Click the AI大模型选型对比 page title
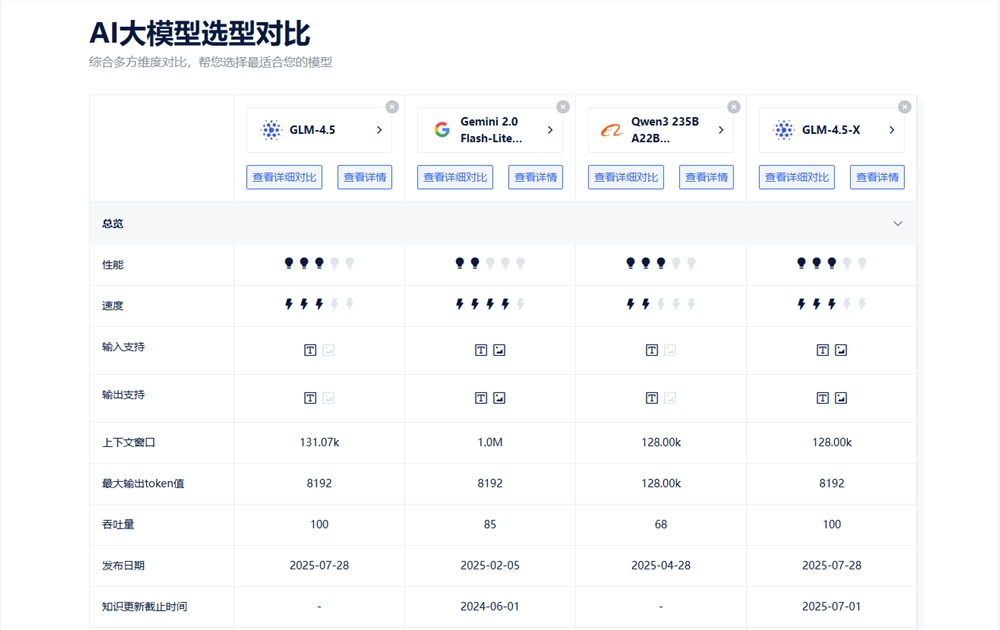 pos(200,34)
